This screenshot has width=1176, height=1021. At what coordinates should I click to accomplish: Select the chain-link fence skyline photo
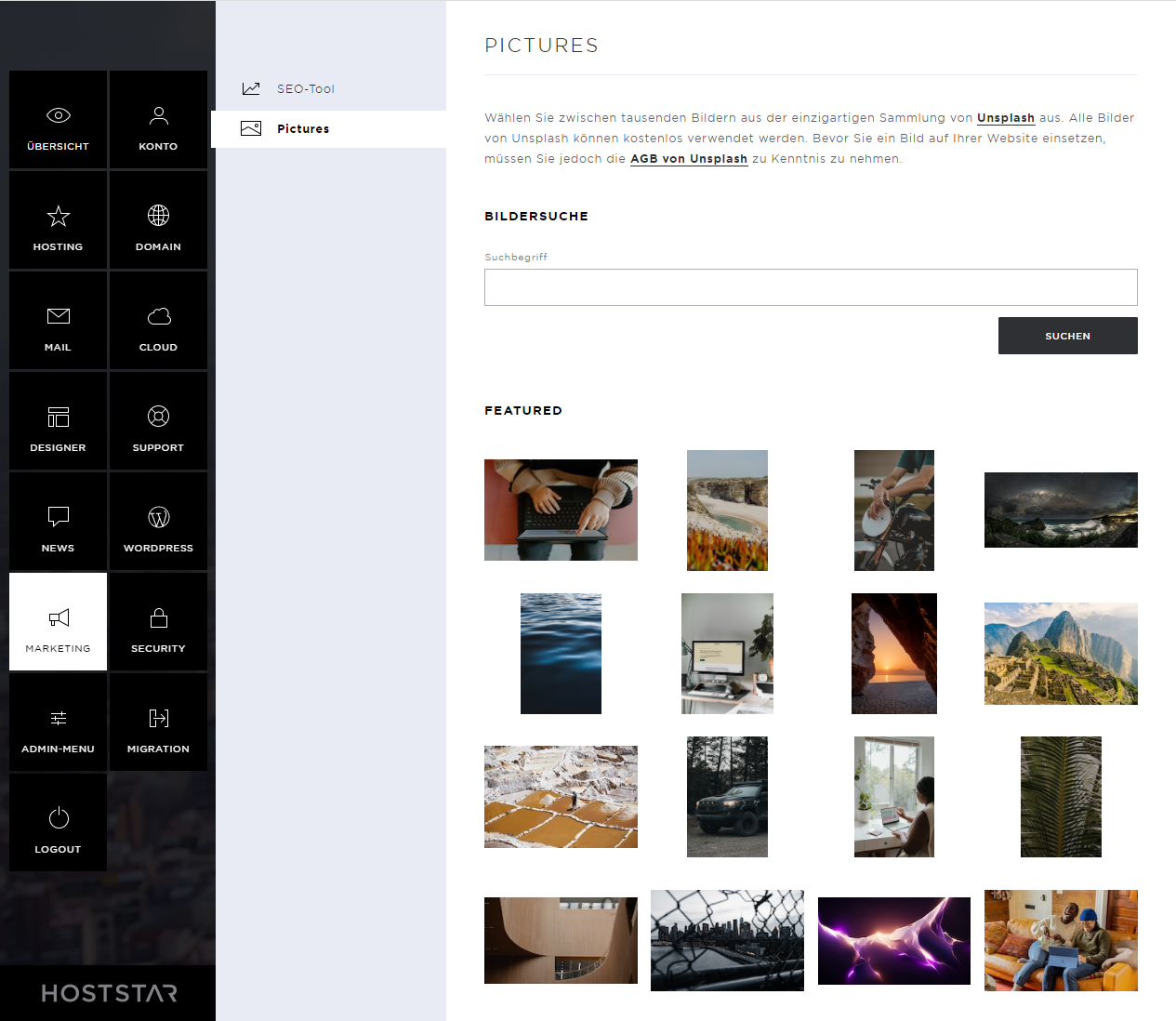pyautogui.click(x=727, y=940)
